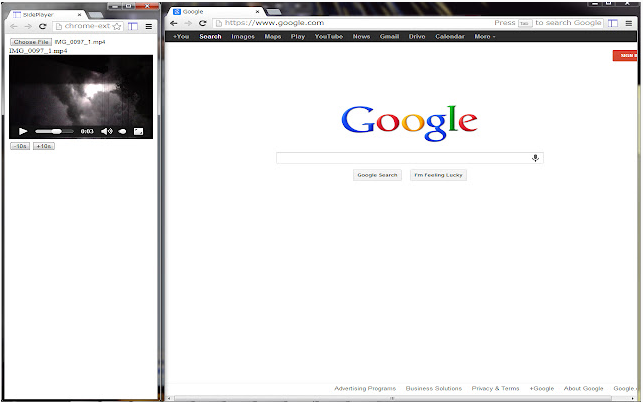Image resolution: width=643 pixels, height=402 pixels.
Task: Open Images in the Google bar
Action: coord(243,37)
